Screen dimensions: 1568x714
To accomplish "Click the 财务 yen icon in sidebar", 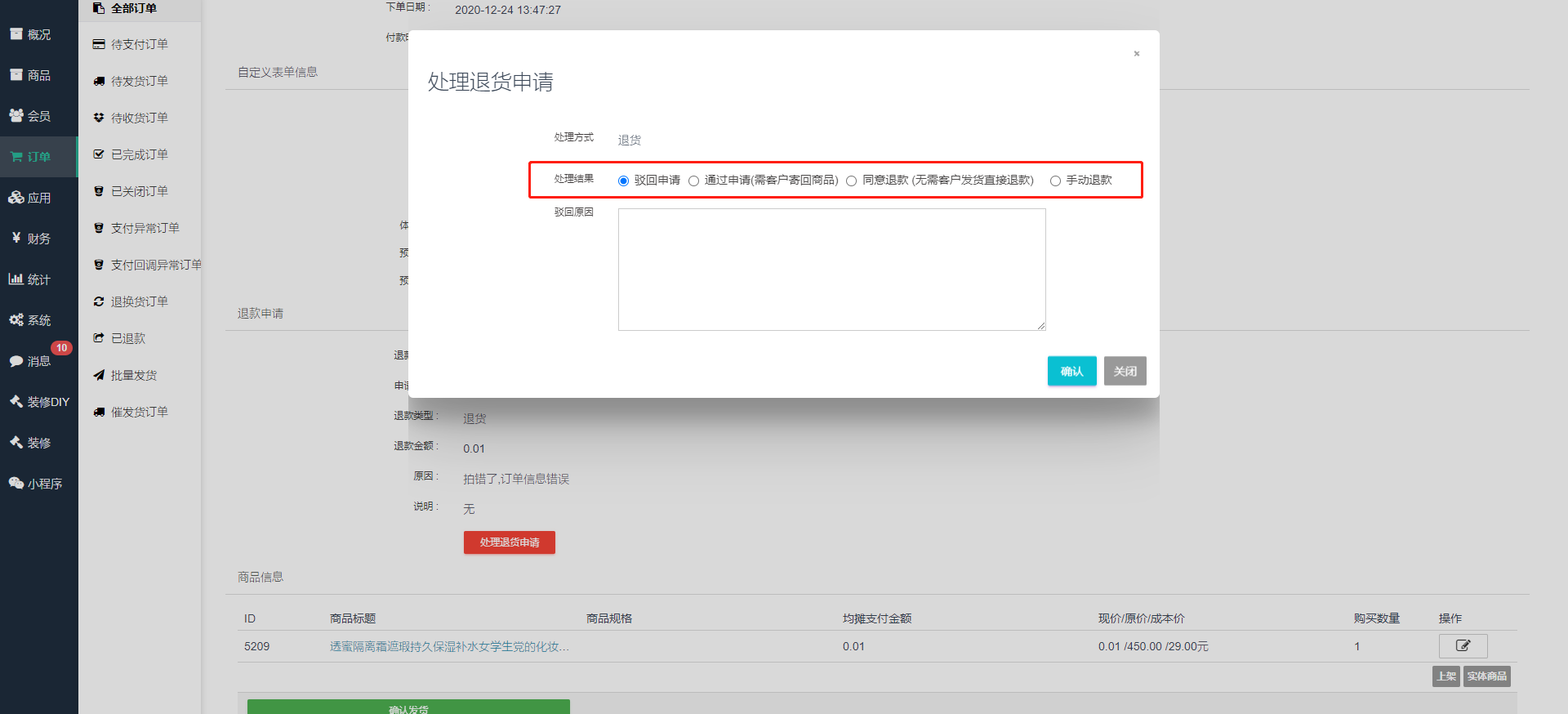I will click(16, 238).
